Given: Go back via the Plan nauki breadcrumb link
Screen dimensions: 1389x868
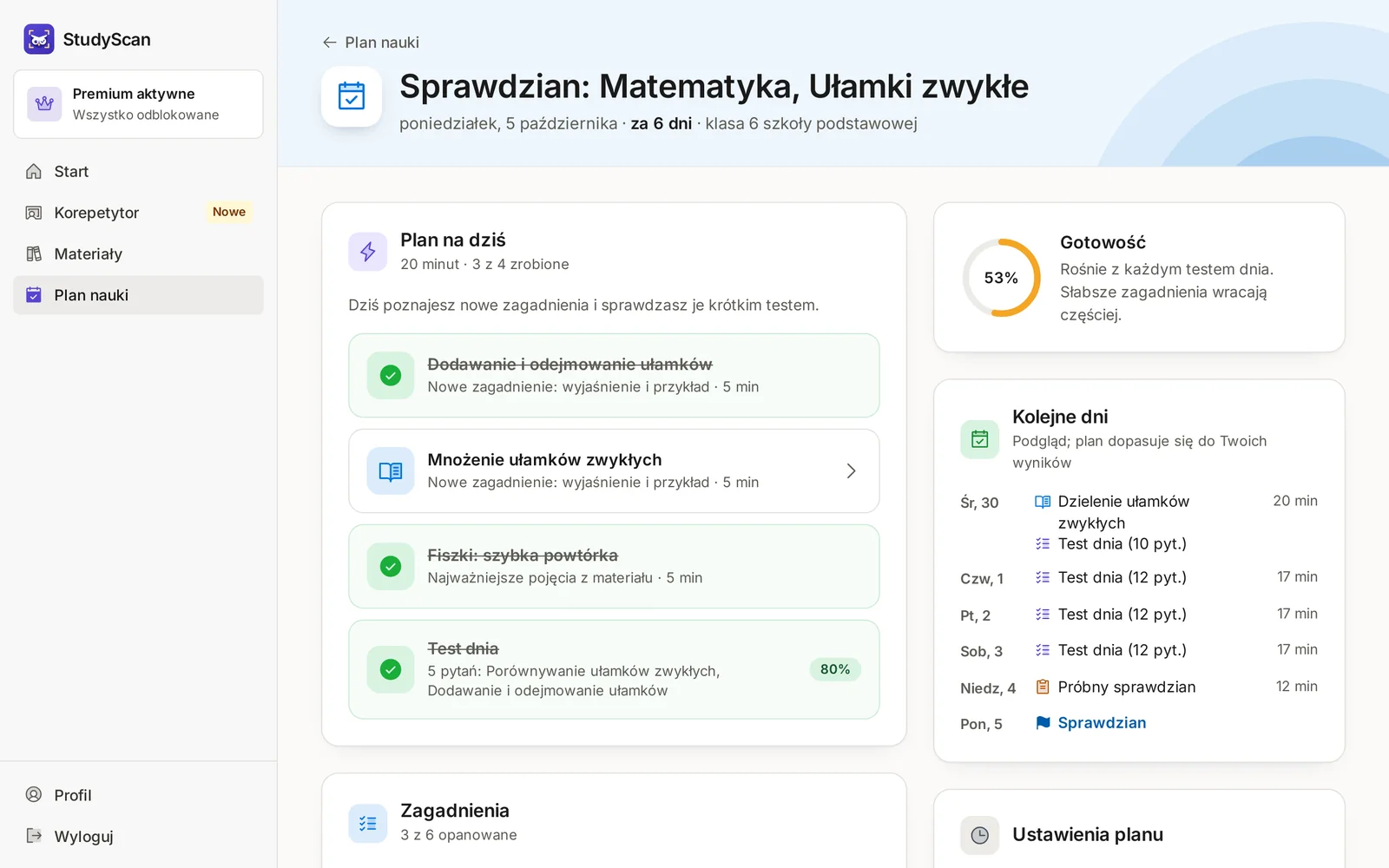Looking at the screenshot, I should 371,43.
